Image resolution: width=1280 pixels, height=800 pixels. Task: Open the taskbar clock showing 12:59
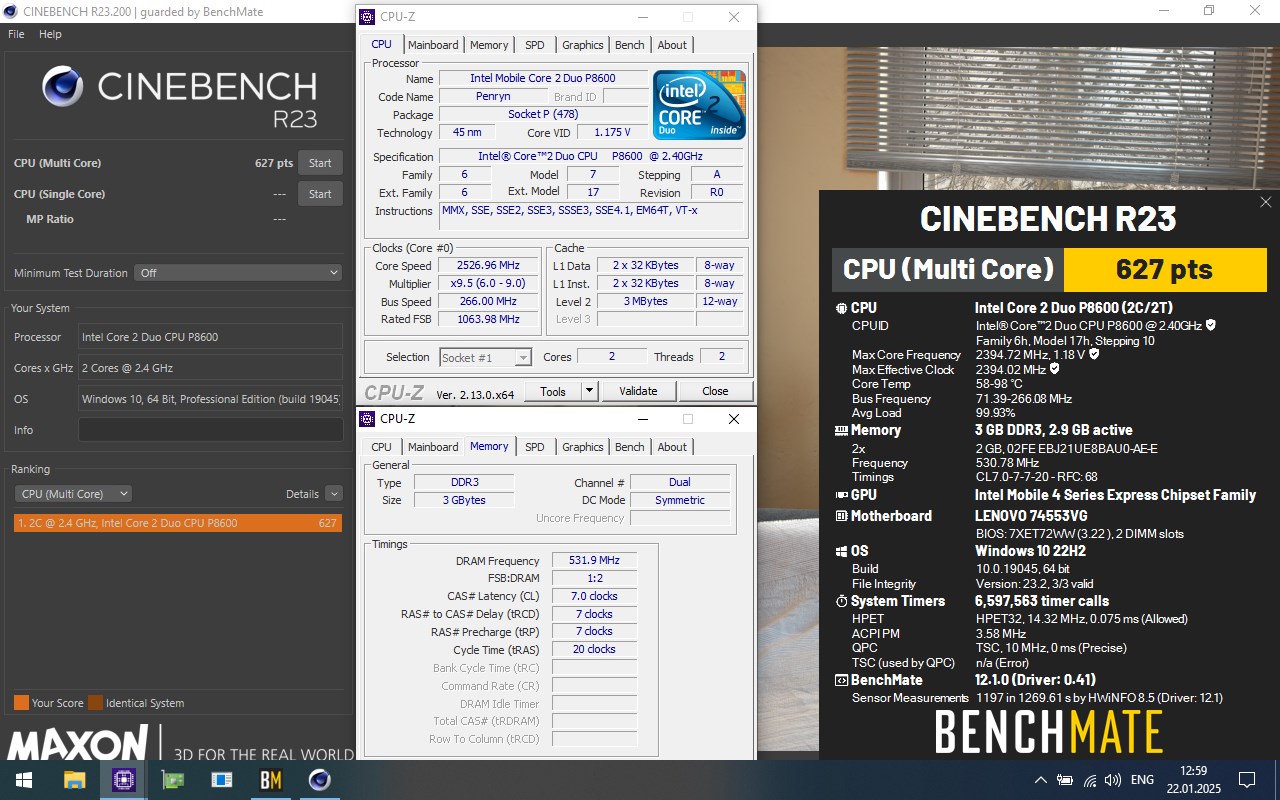1194,780
